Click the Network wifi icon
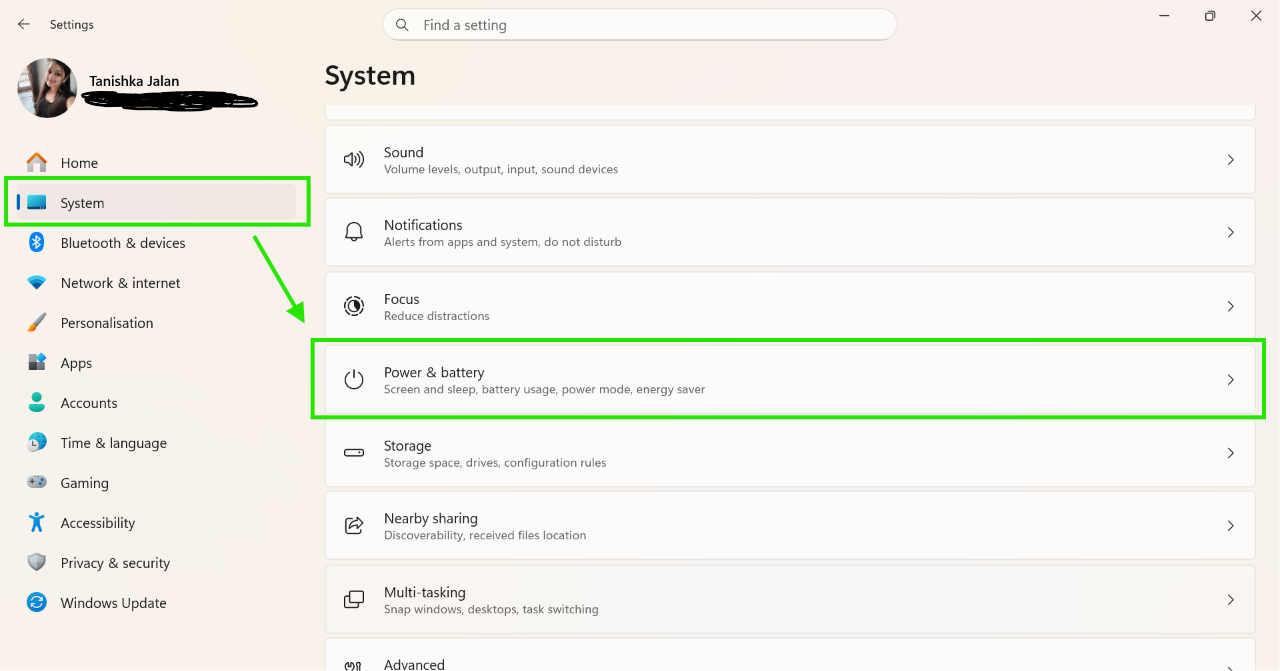This screenshot has width=1280, height=671. pyautogui.click(x=37, y=283)
